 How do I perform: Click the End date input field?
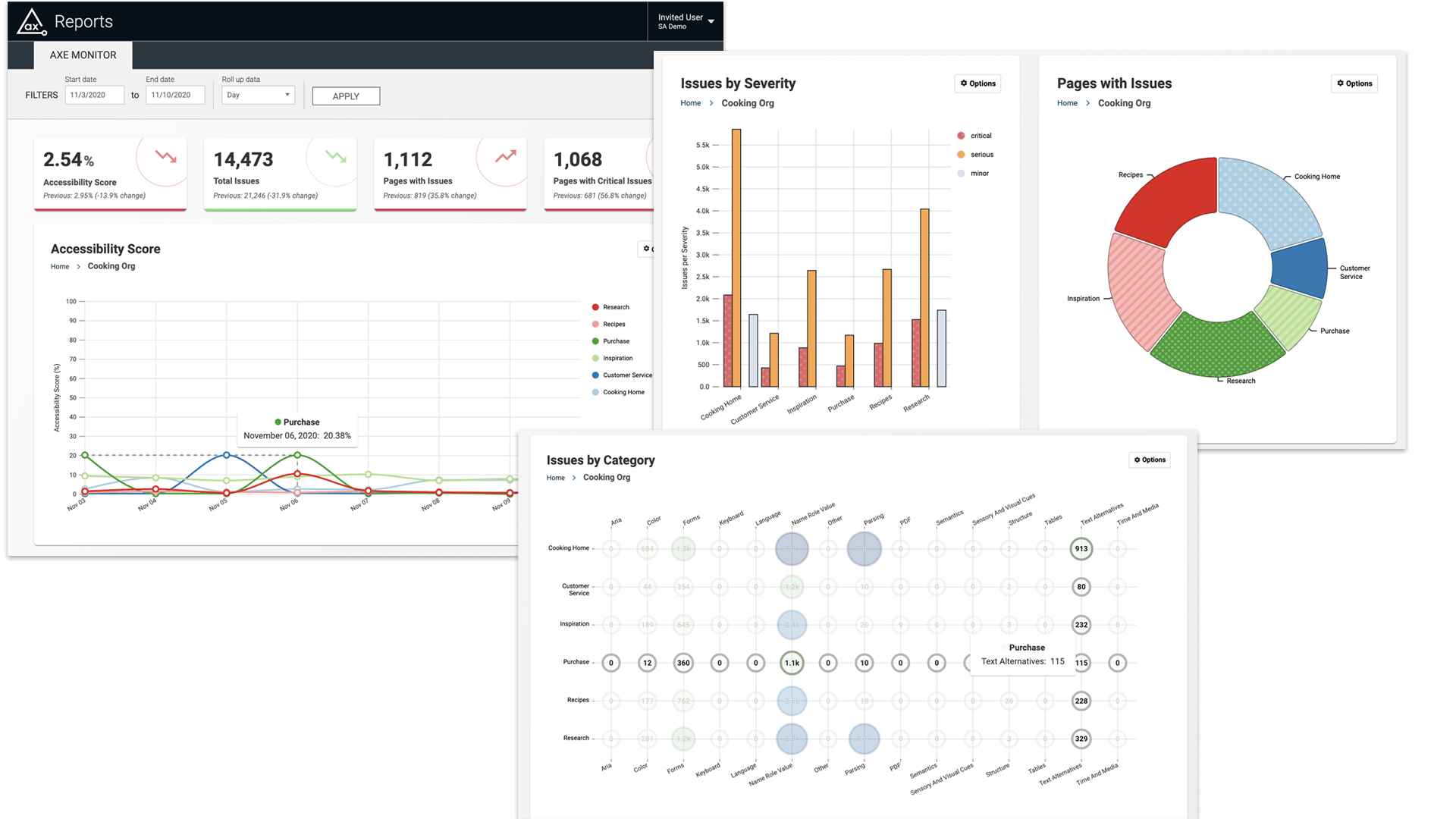[x=174, y=95]
